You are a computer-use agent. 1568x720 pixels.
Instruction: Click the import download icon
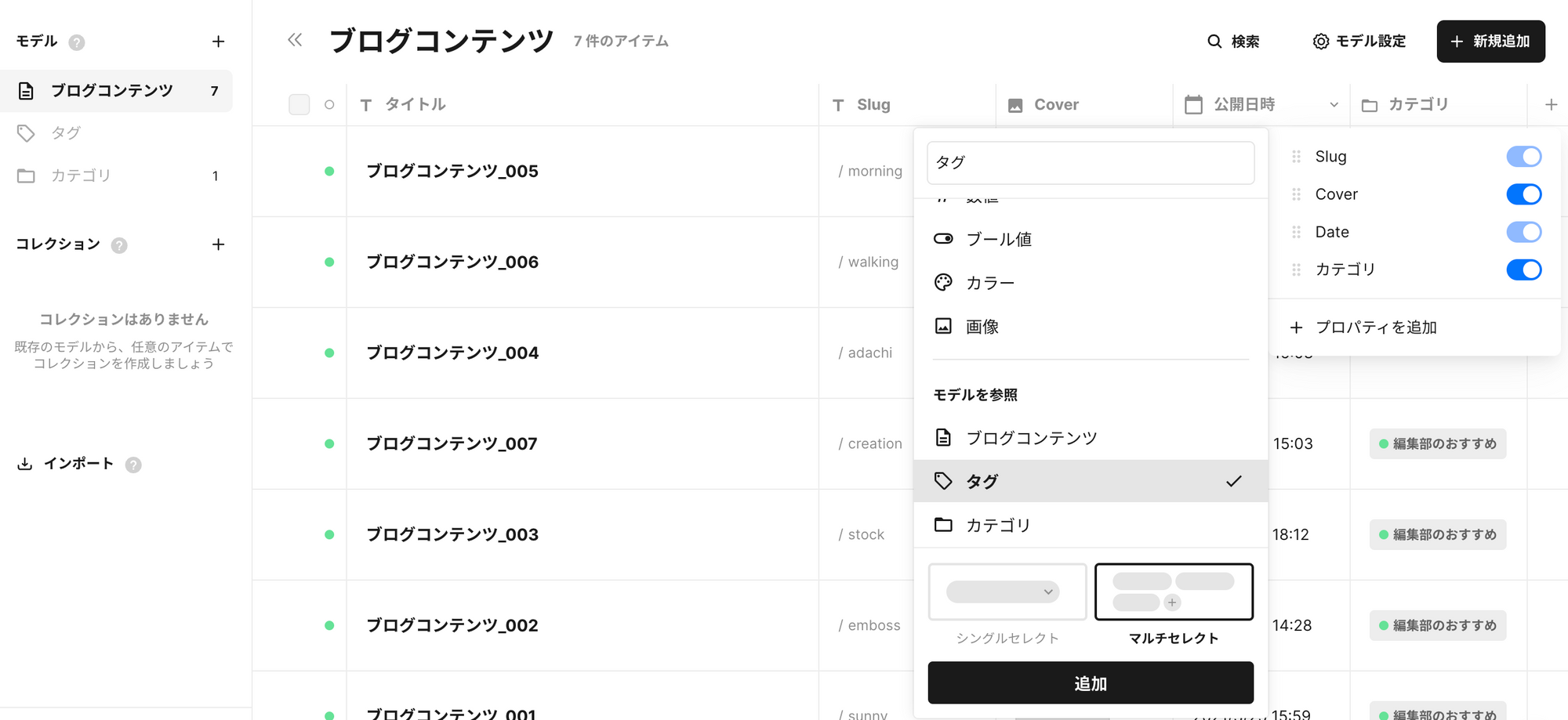point(25,464)
